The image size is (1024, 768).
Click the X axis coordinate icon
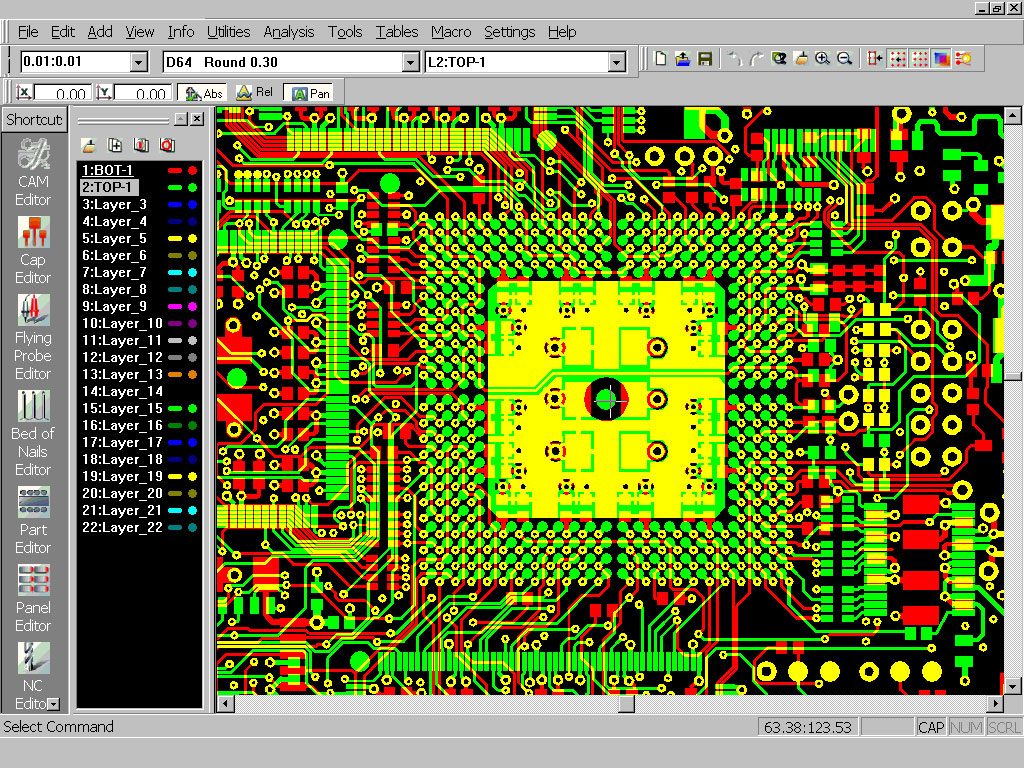point(24,93)
